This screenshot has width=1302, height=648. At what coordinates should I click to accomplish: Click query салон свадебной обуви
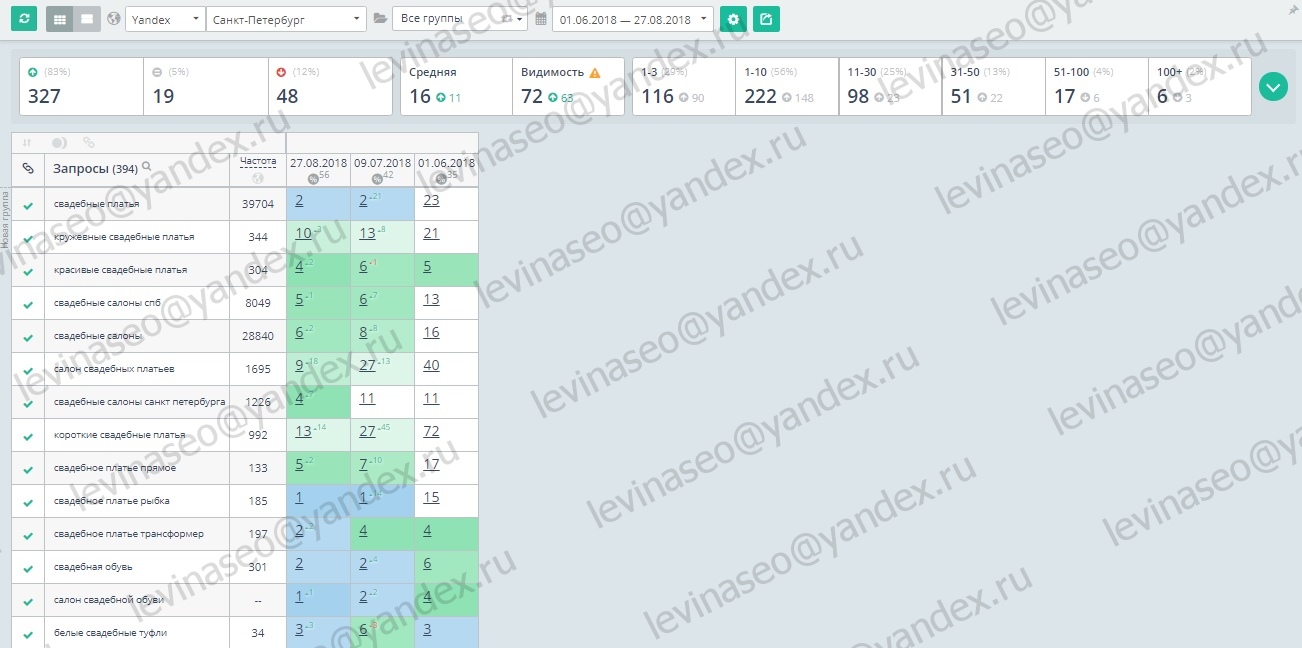pyautogui.click(x=108, y=600)
